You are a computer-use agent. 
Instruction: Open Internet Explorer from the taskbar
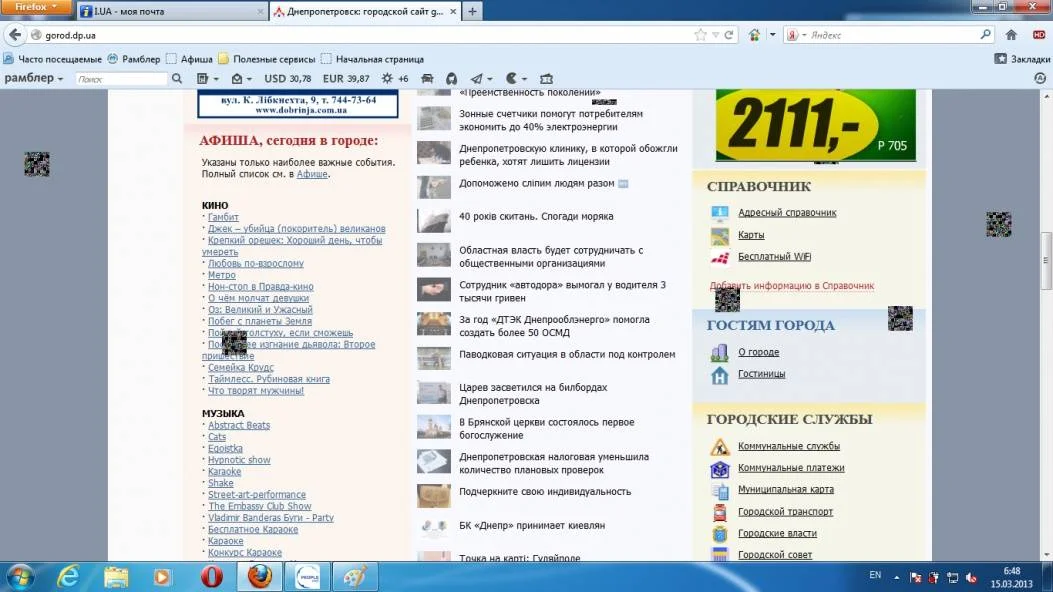(x=68, y=577)
